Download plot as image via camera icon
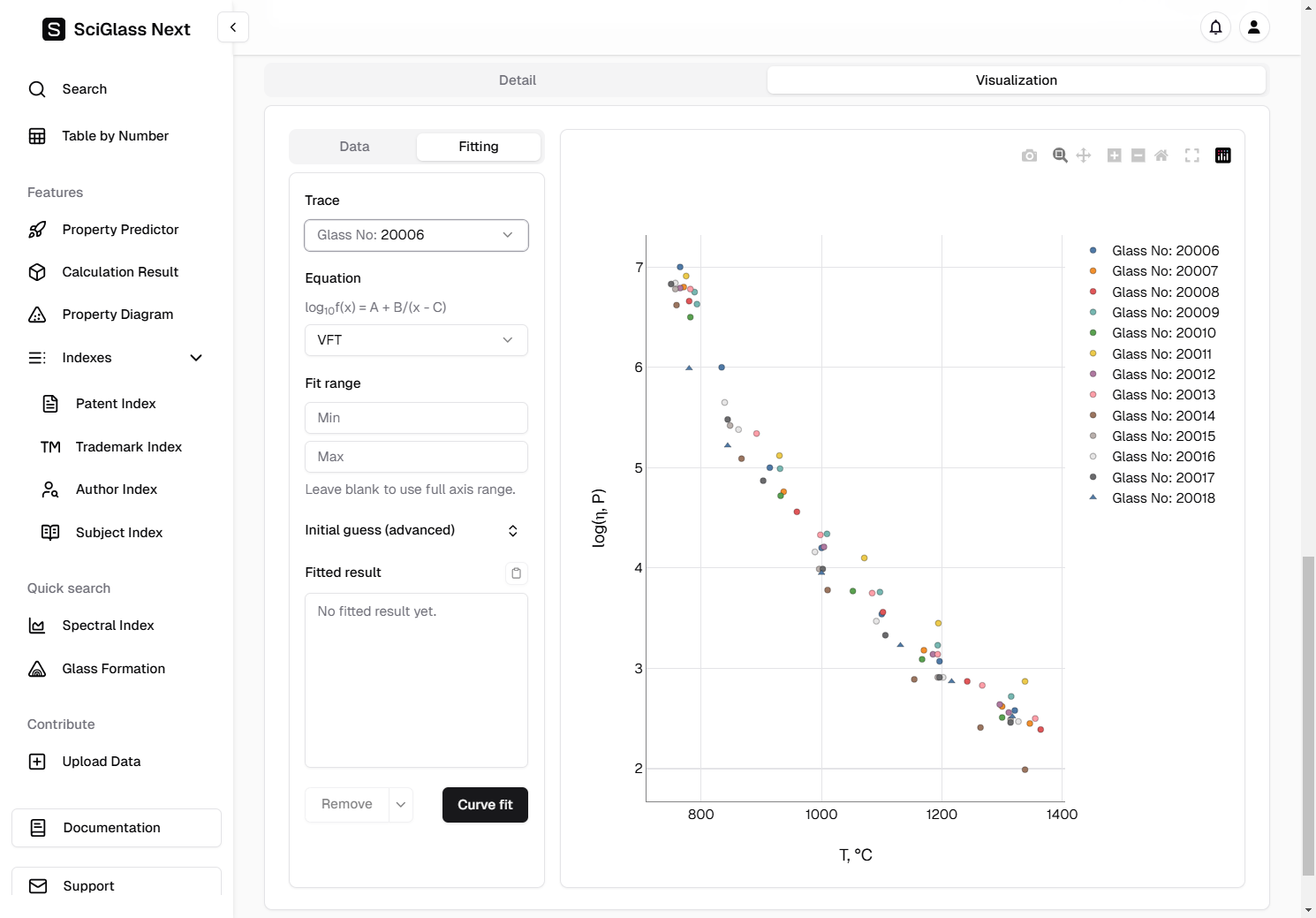The image size is (1316, 918). pos(1029,156)
